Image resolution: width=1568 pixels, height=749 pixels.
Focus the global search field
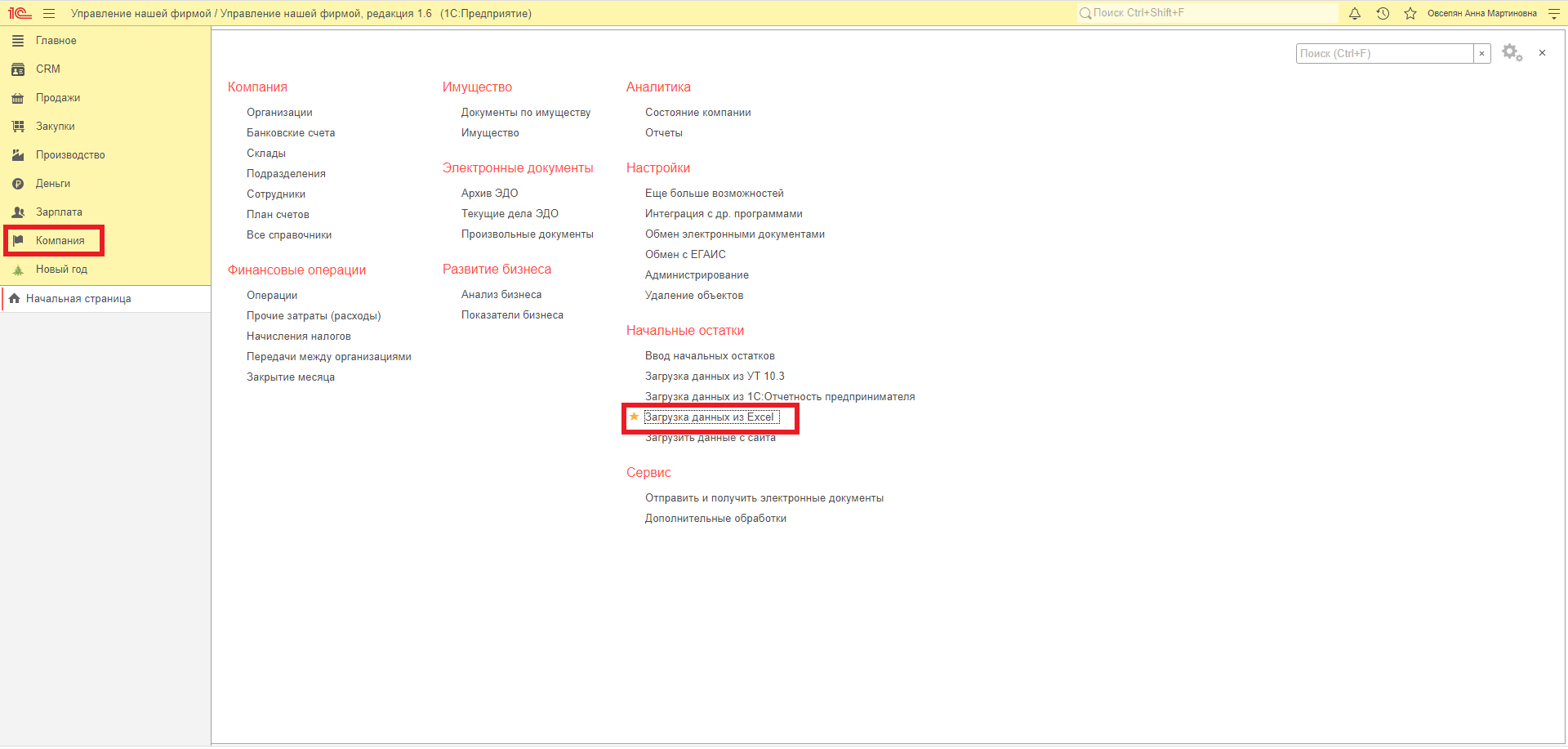1208,13
